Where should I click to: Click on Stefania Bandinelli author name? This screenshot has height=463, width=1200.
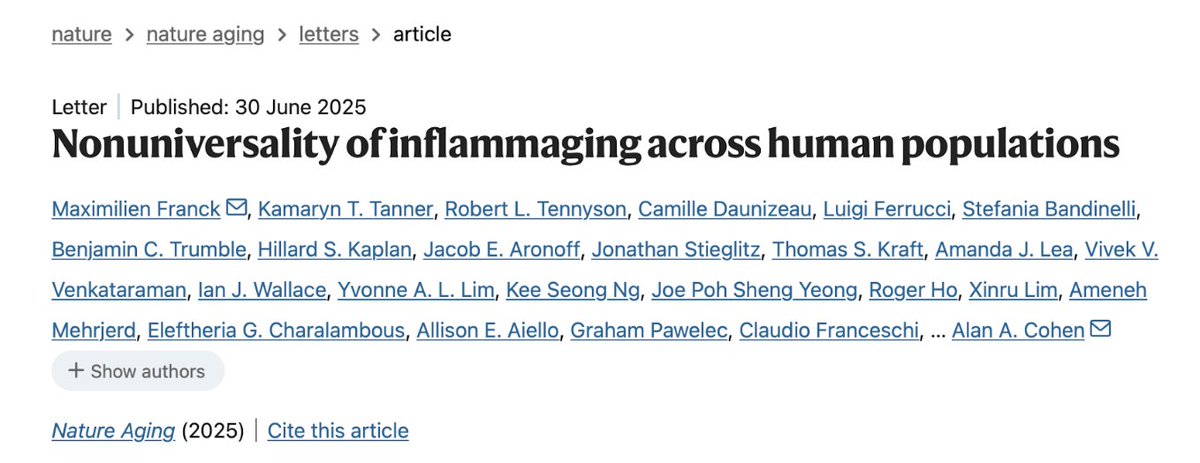[x=1037, y=209]
